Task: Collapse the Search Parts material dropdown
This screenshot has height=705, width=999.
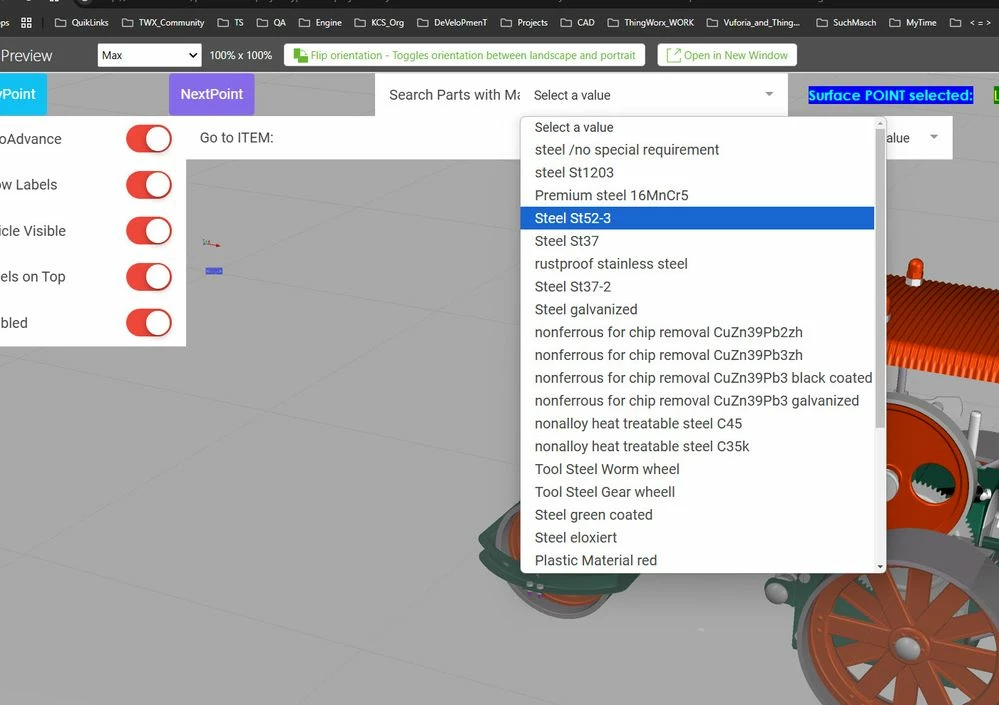Action: pyautogui.click(x=769, y=94)
